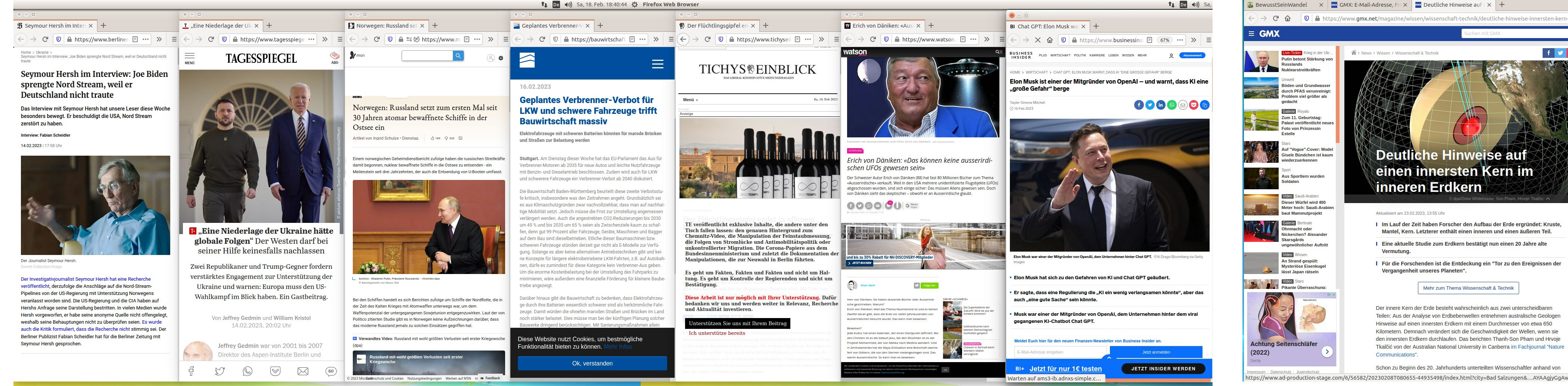The image size is (1568, 386).
Task: Select WIRTSCHAFT in Business Insider navigation
Action: click(1060, 55)
